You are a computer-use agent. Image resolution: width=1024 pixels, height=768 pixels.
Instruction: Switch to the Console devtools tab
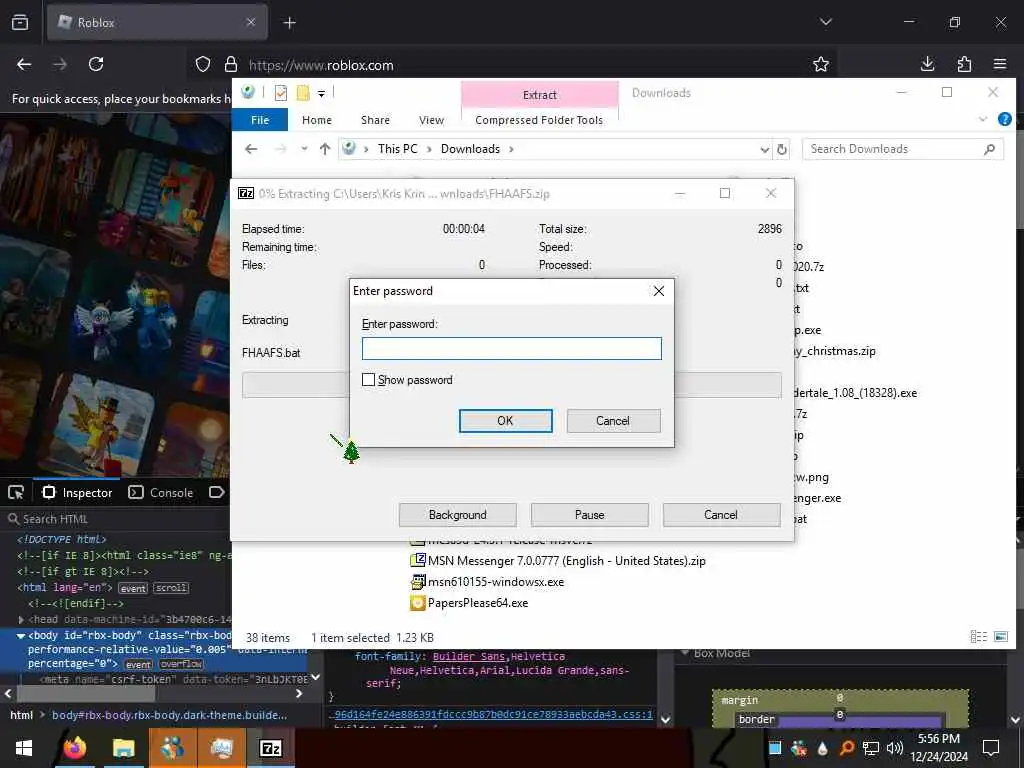pos(161,492)
